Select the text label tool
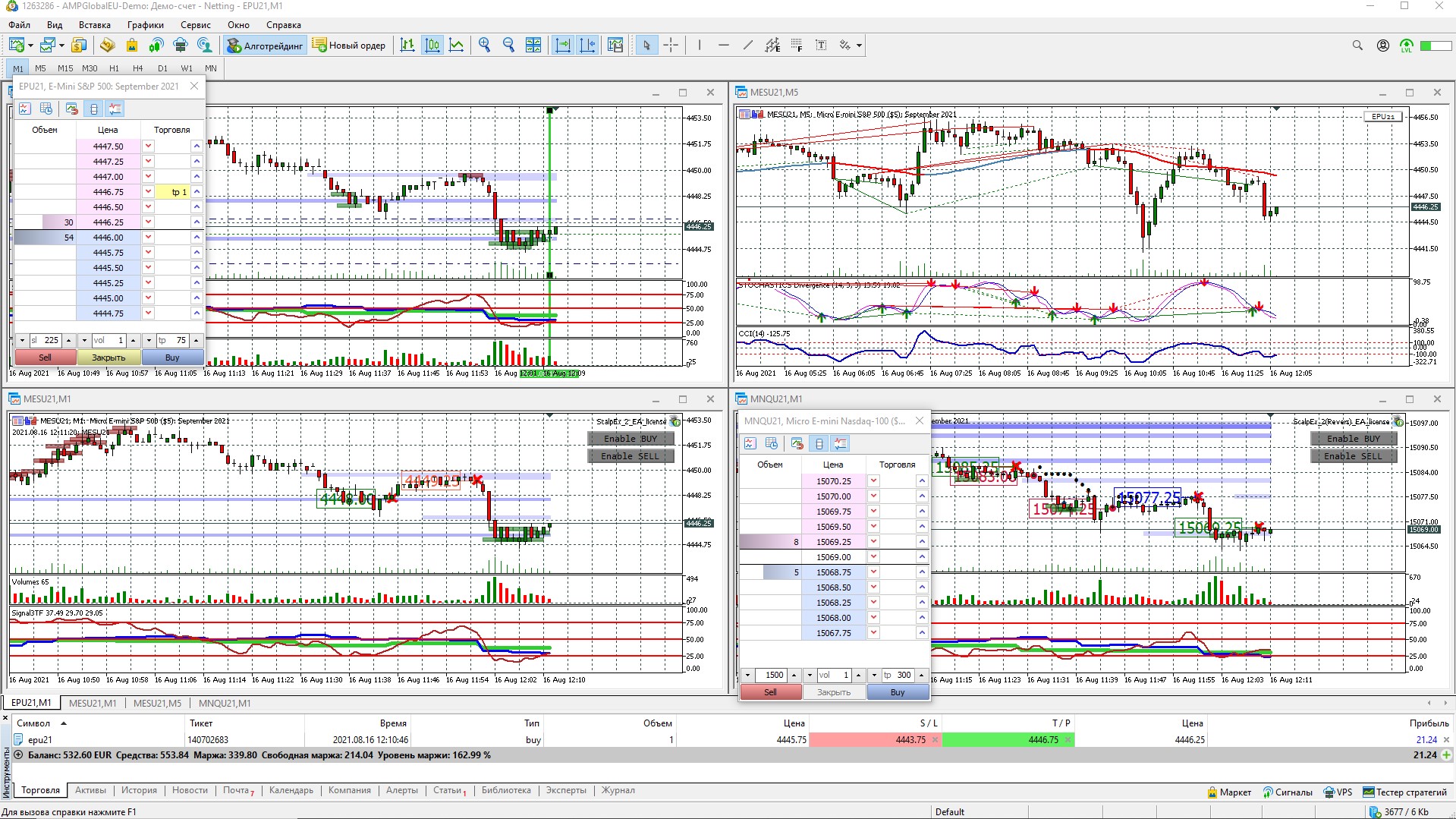1456x819 pixels. 821,46
